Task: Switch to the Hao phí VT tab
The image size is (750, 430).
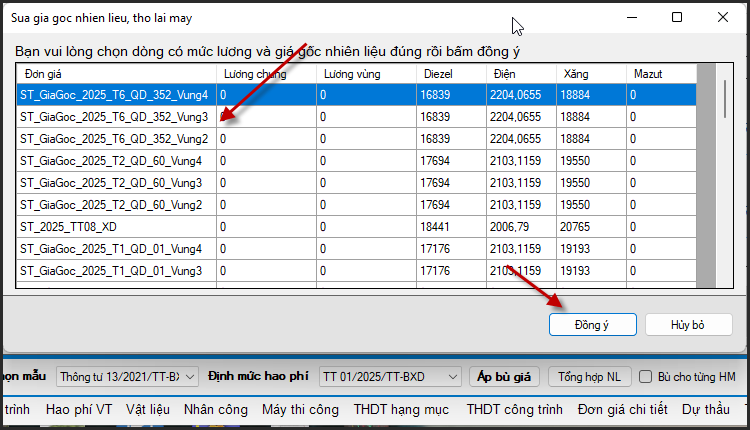Action: point(78,409)
